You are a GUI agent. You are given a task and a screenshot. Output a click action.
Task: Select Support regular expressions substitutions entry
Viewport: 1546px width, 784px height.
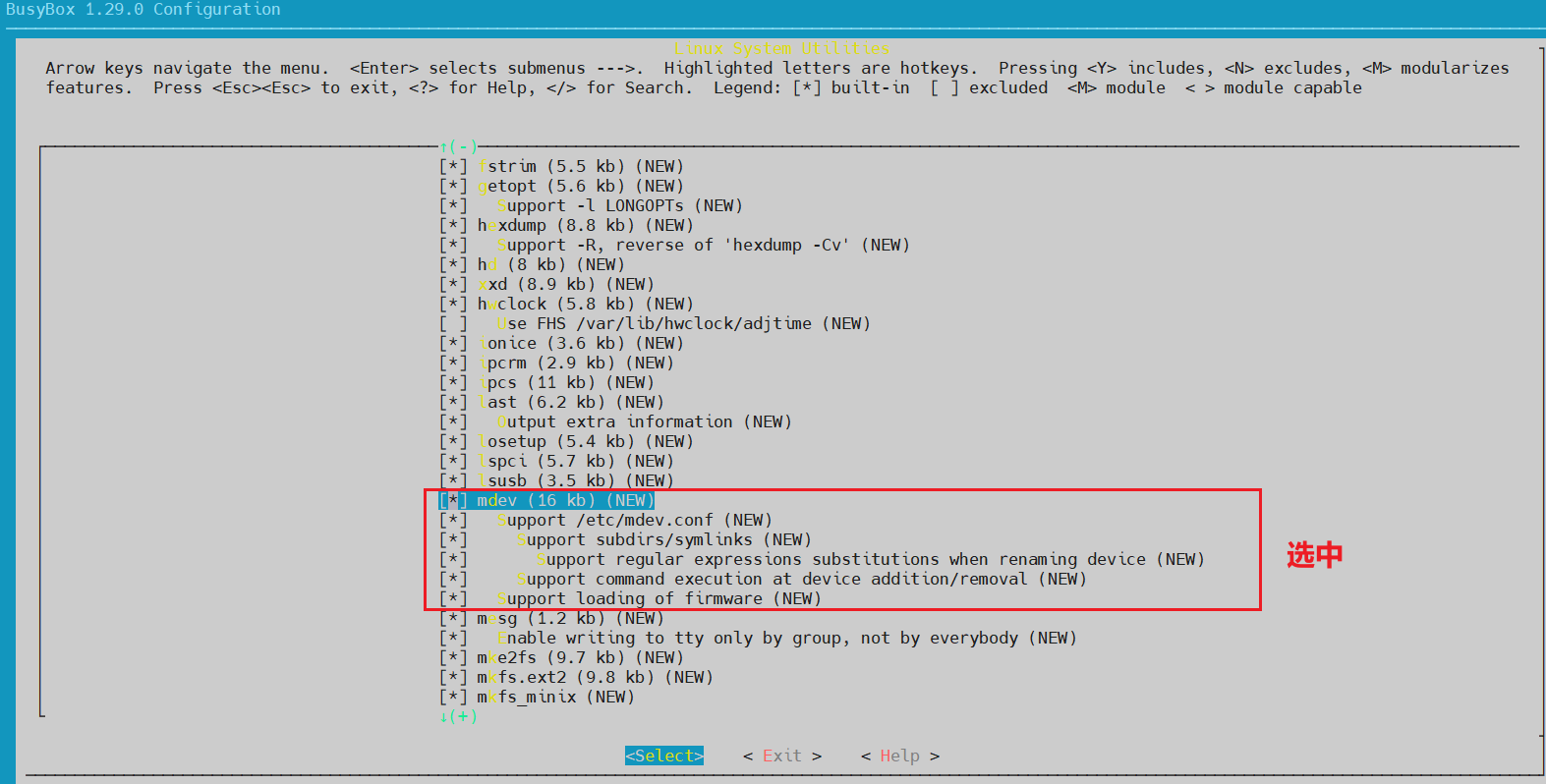(x=871, y=559)
